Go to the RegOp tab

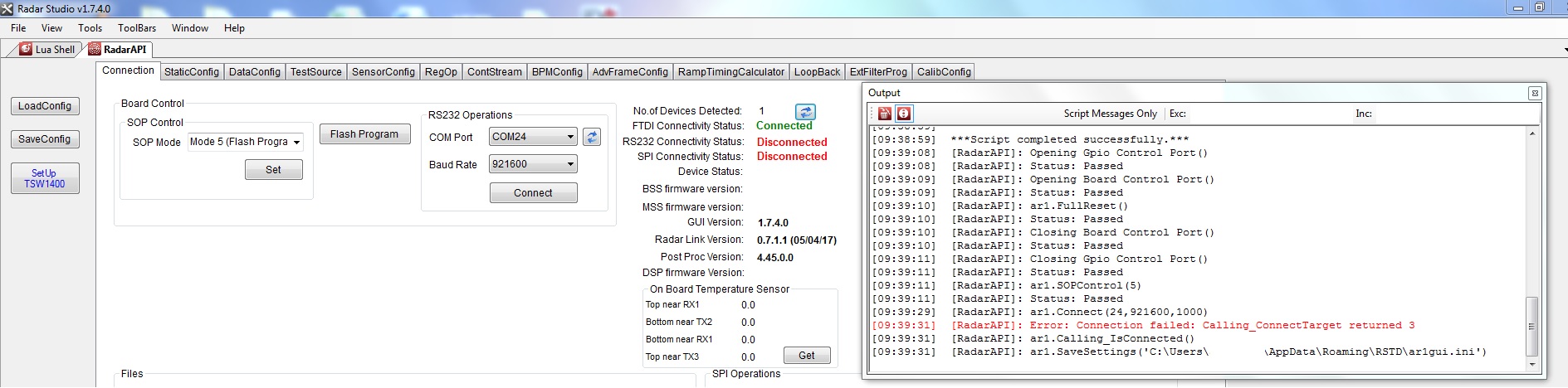point(441,72)
